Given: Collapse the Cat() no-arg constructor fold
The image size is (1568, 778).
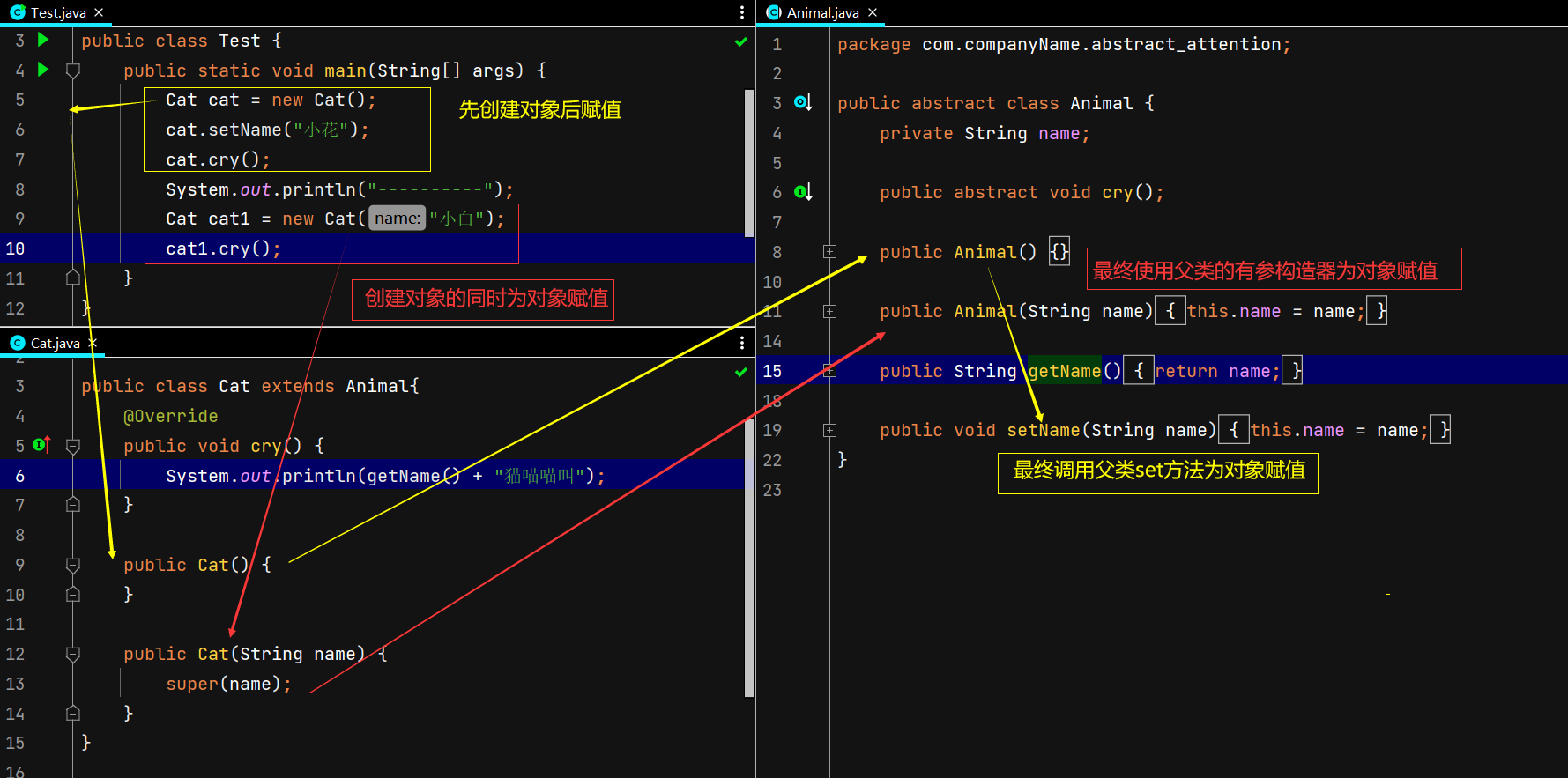Looking at the screenshot, I should point(73,565).
